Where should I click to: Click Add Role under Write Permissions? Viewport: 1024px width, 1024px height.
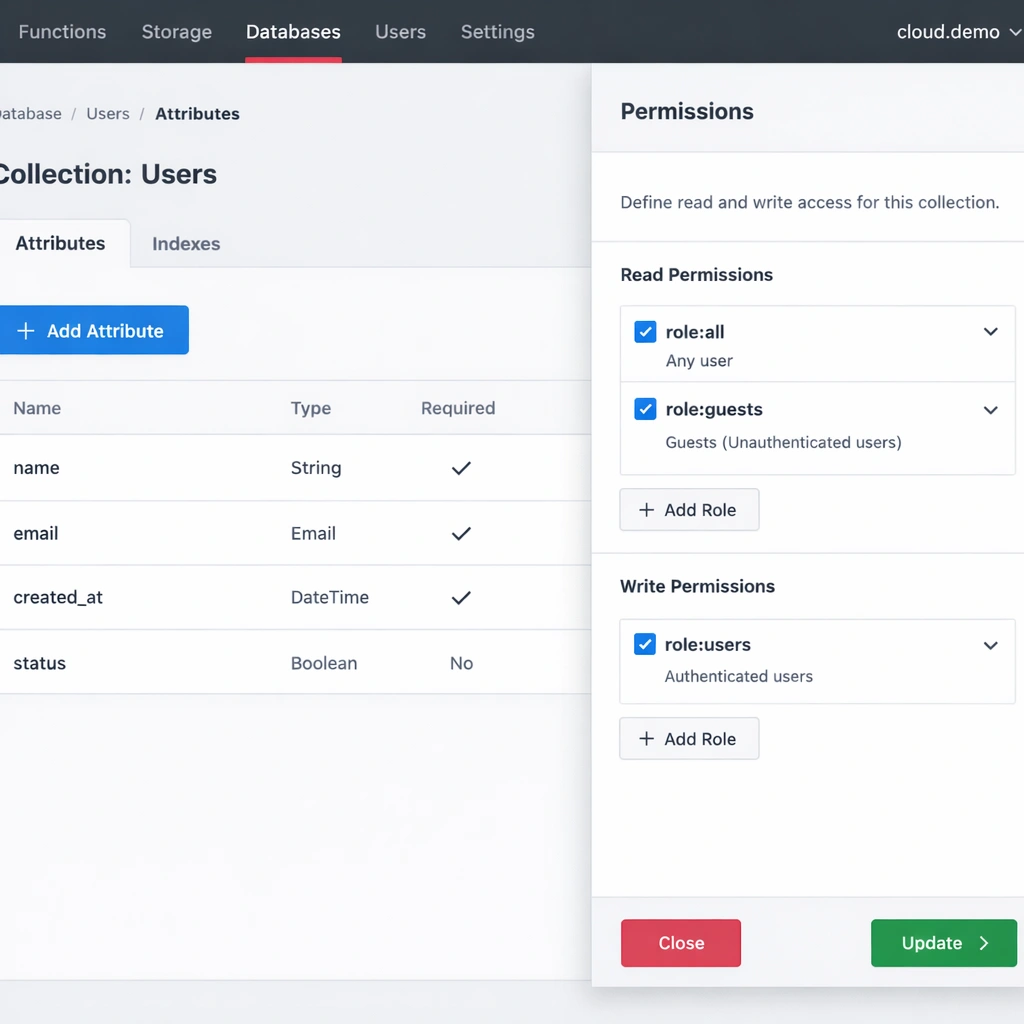point(689,739)
